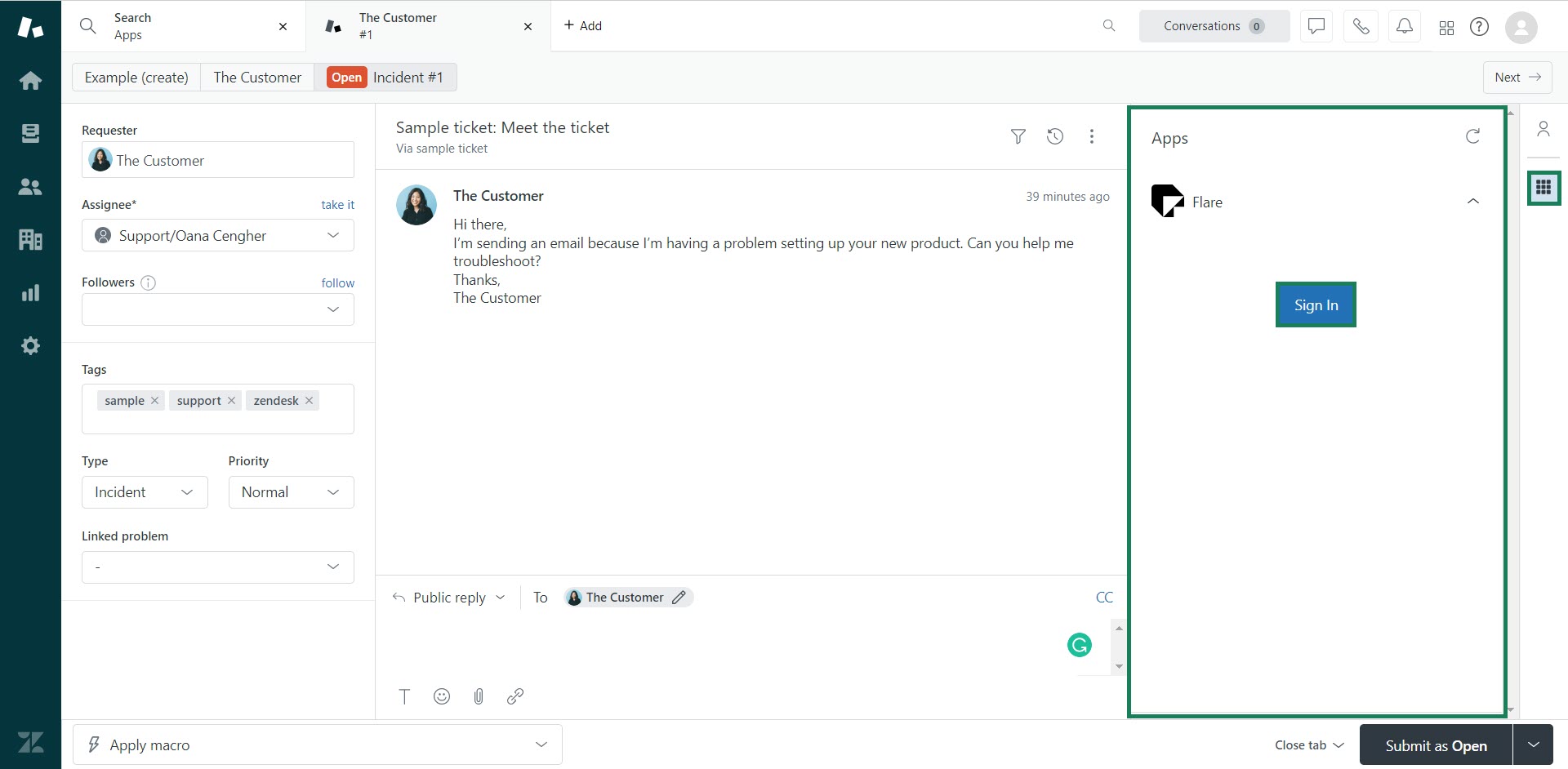1568x769 pixels.
Task: Switch to the Search Apps tab
Action: click(x=180, y=26)
